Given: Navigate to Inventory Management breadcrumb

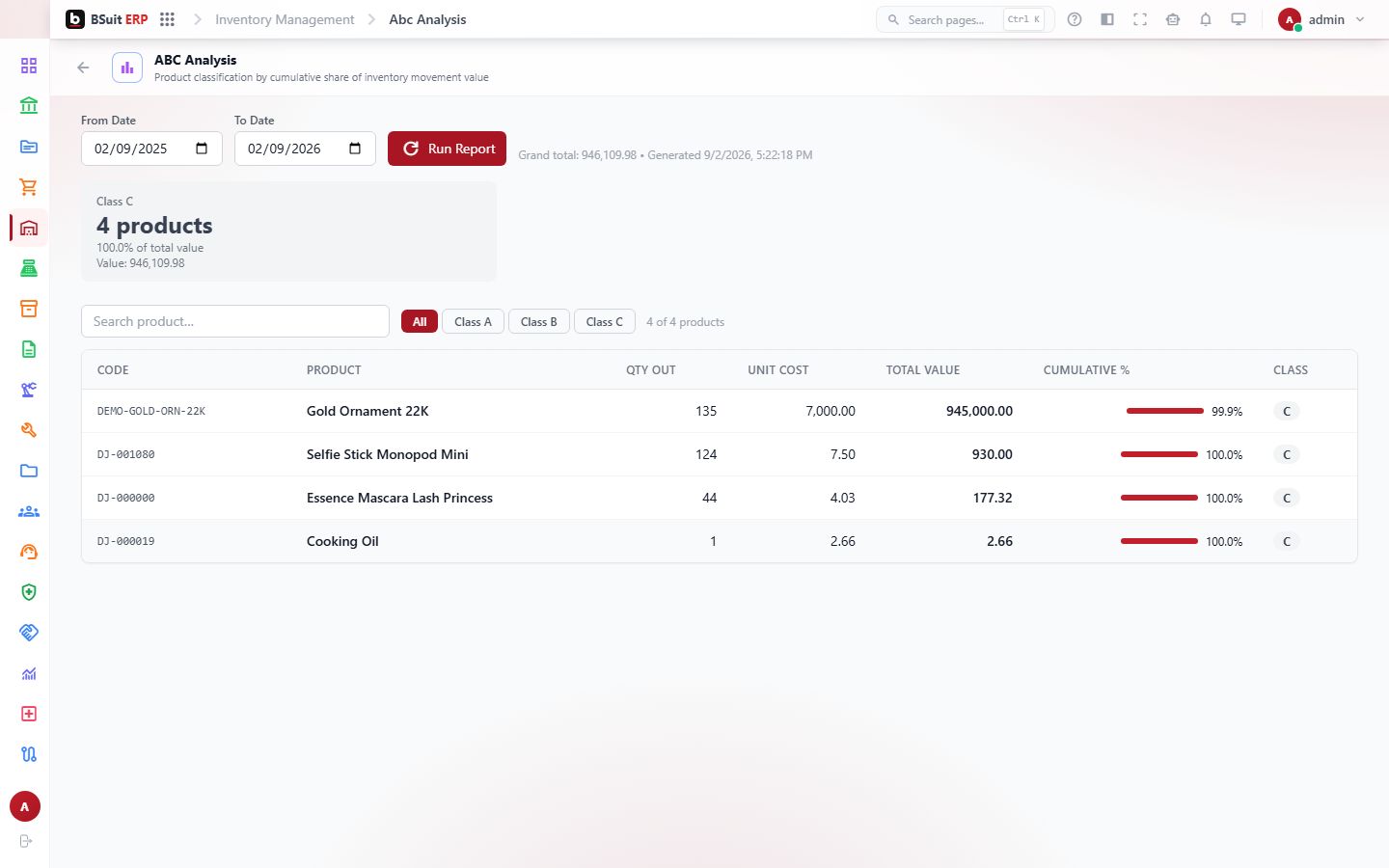Looking at the screenshot, I should [285, 19].
